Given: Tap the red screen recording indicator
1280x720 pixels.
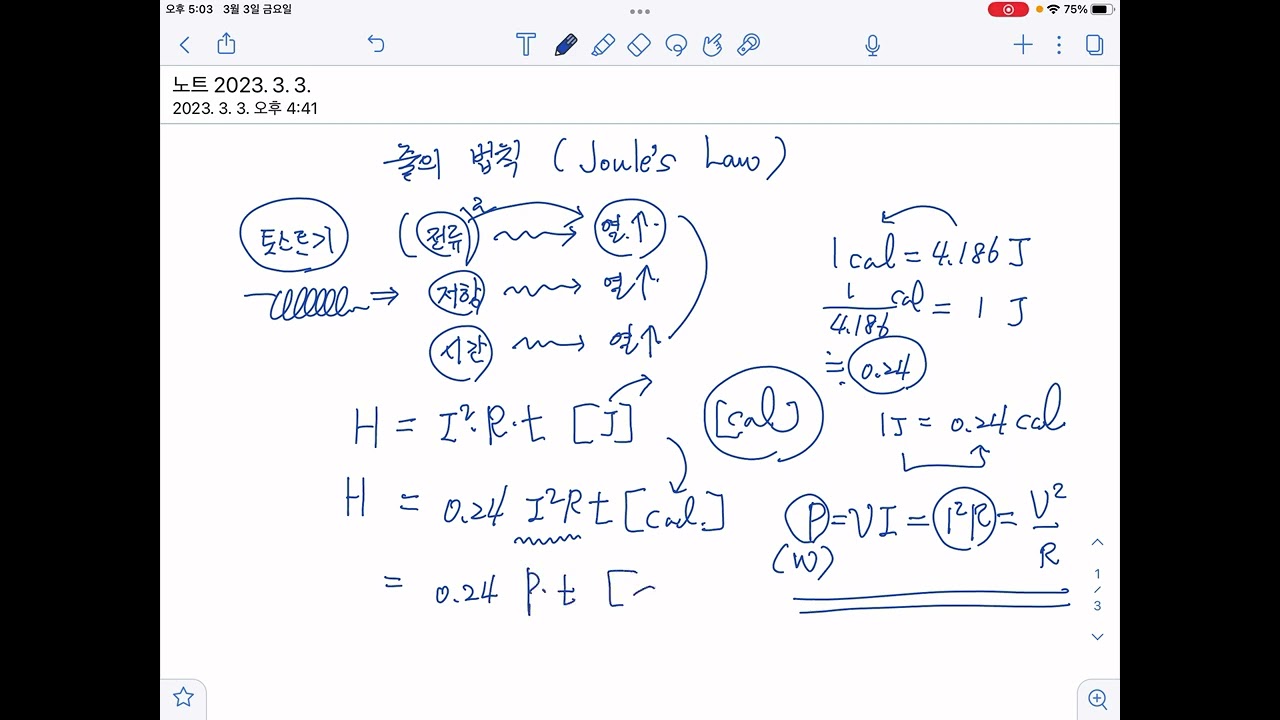Looking at the screenshot, I should tap(1008, 9).
